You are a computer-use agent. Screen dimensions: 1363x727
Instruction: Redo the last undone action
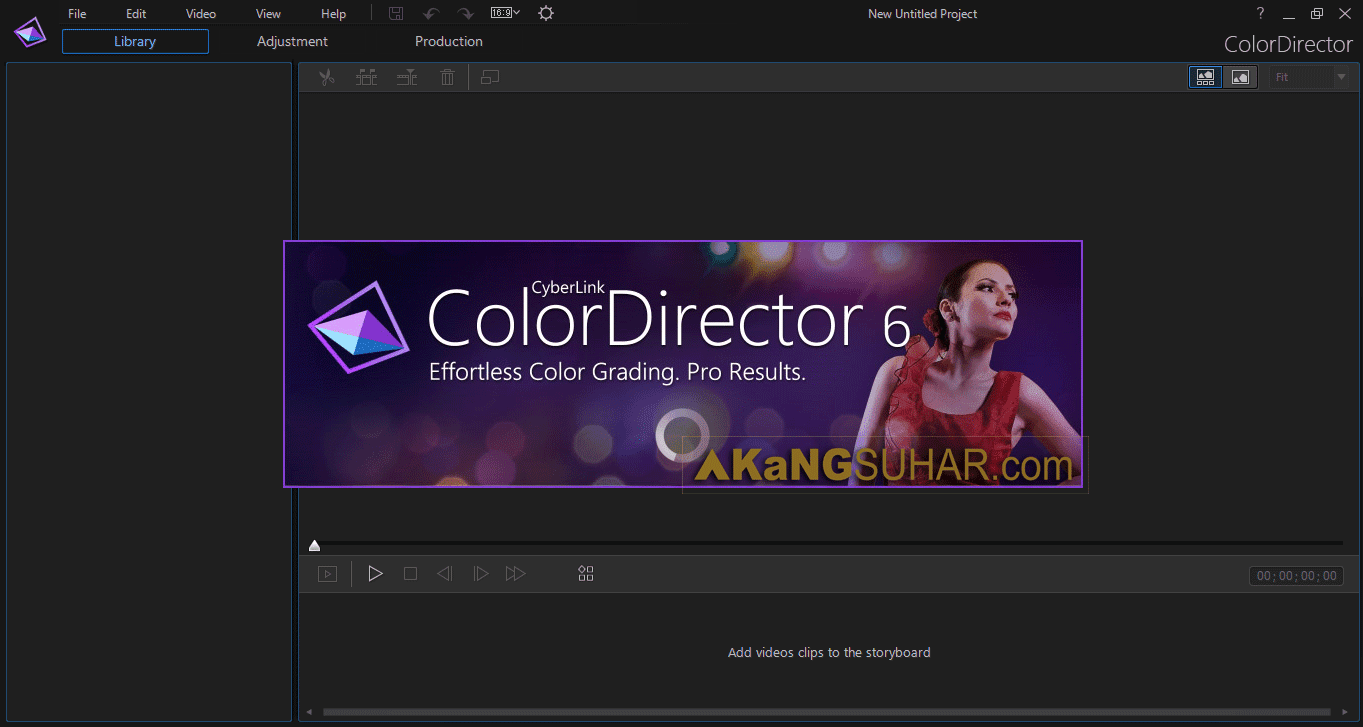[465, 14]
